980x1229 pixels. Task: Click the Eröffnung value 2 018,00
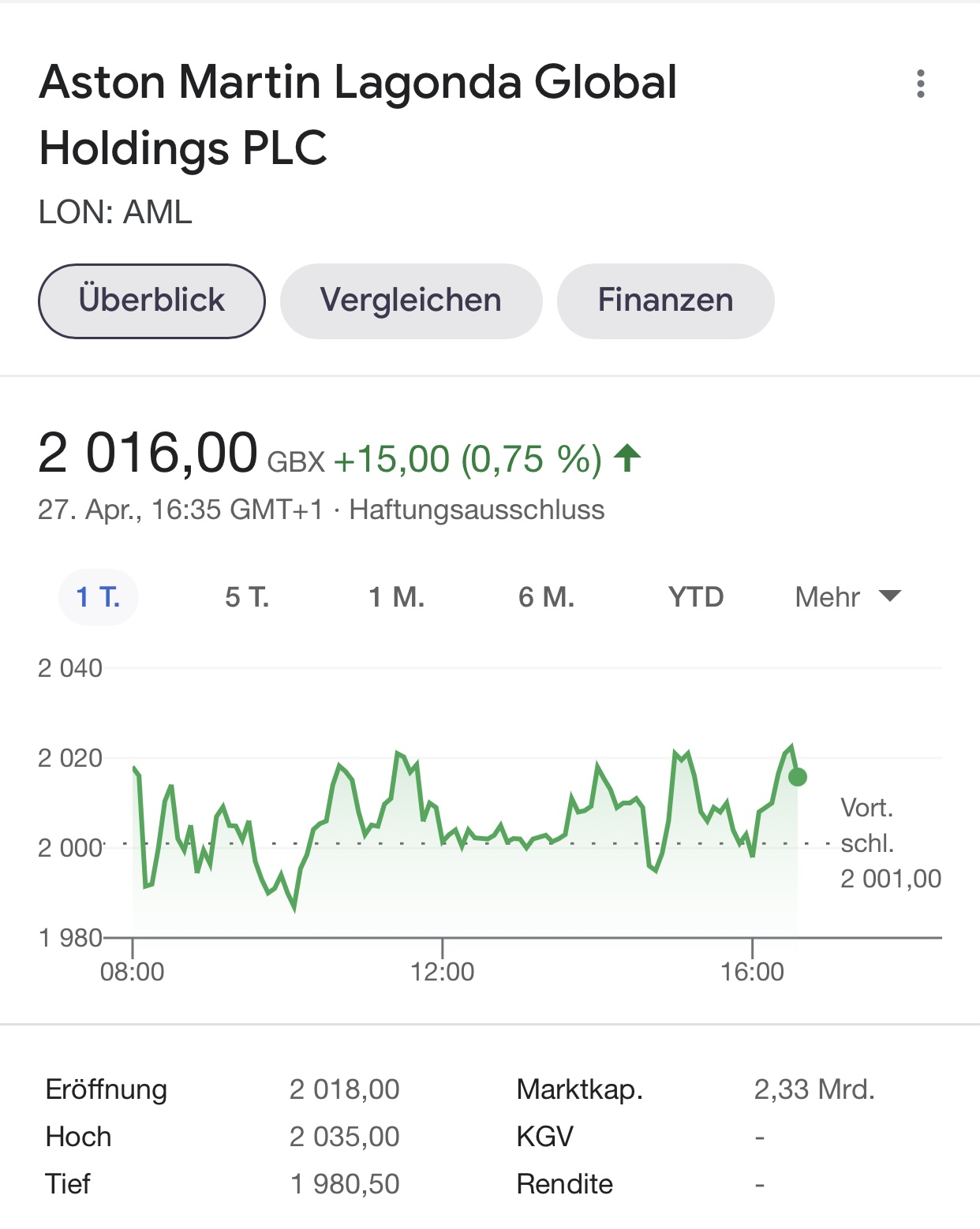345,1089
